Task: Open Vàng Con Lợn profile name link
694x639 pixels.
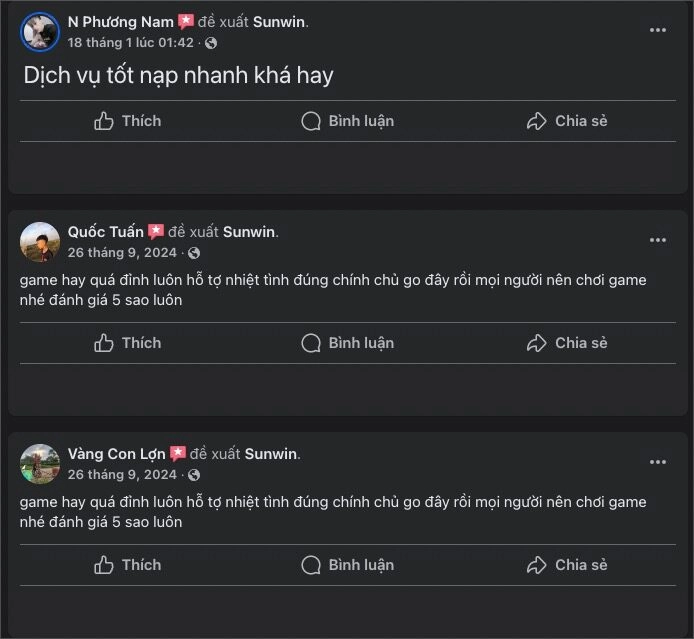Action: click(116, 454)
